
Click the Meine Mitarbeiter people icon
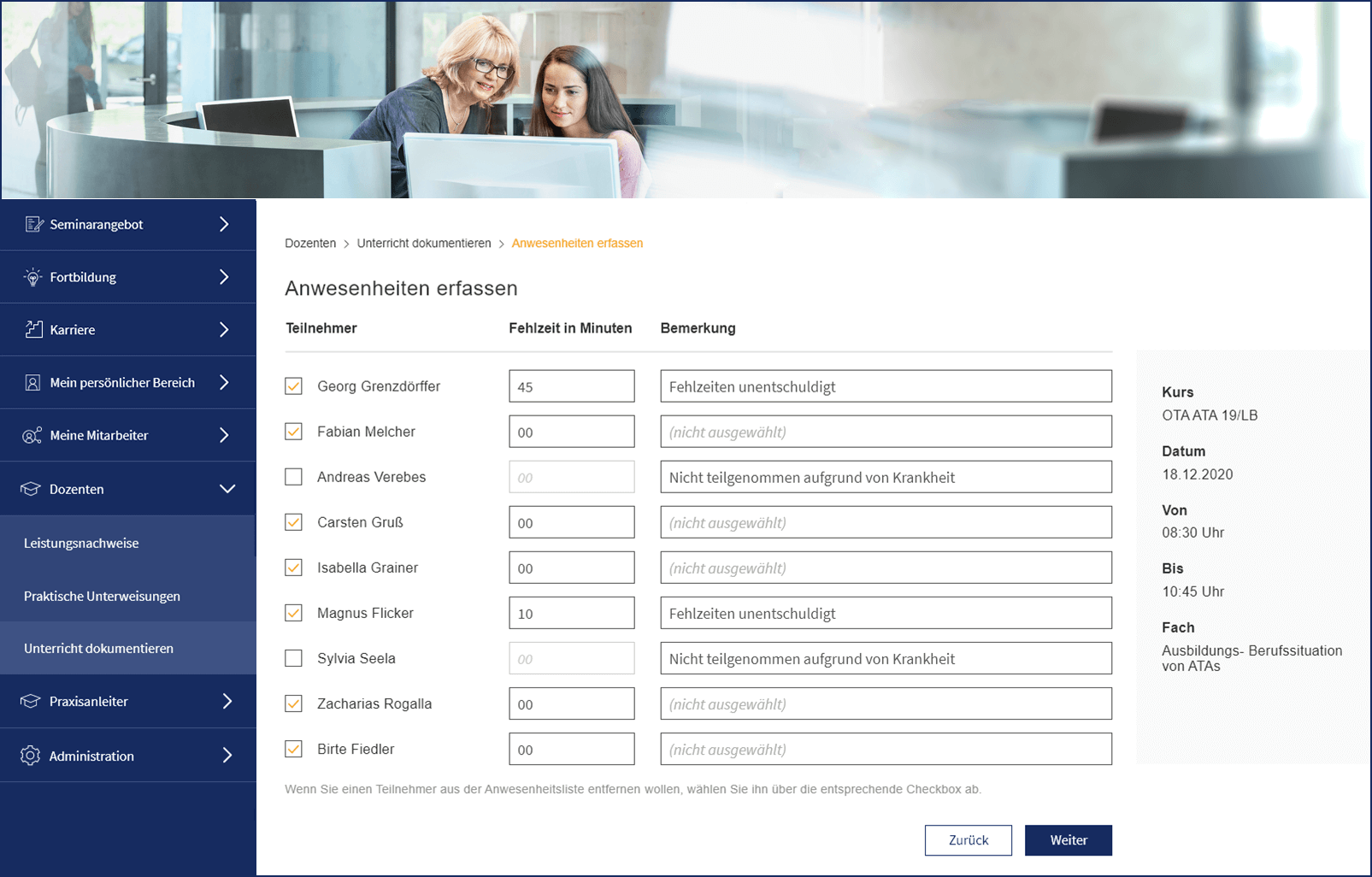point(32,435)
